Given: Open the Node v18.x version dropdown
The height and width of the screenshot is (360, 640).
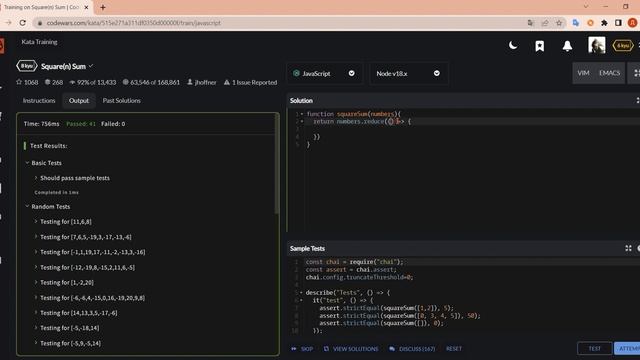Looking at the screenshot, I should point(409,73).
